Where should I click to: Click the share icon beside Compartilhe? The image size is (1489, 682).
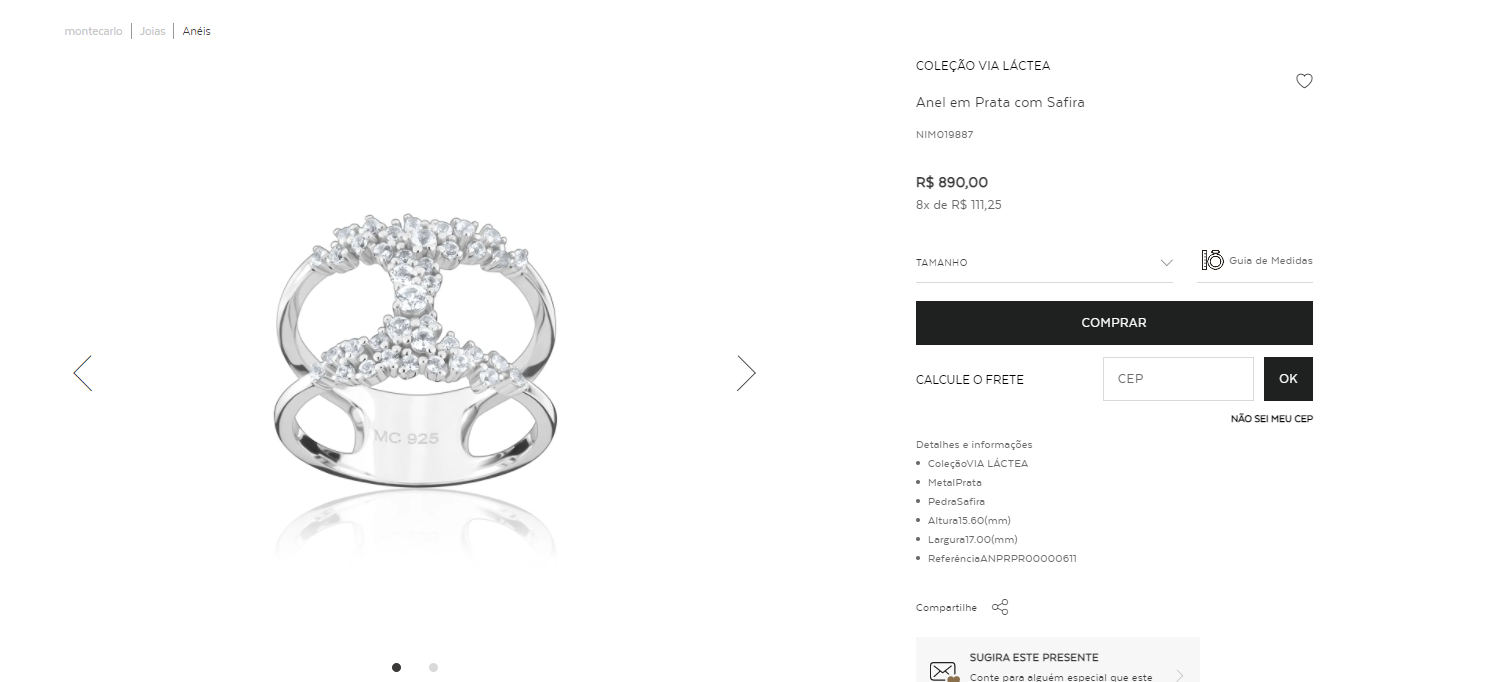point(1000,607)
